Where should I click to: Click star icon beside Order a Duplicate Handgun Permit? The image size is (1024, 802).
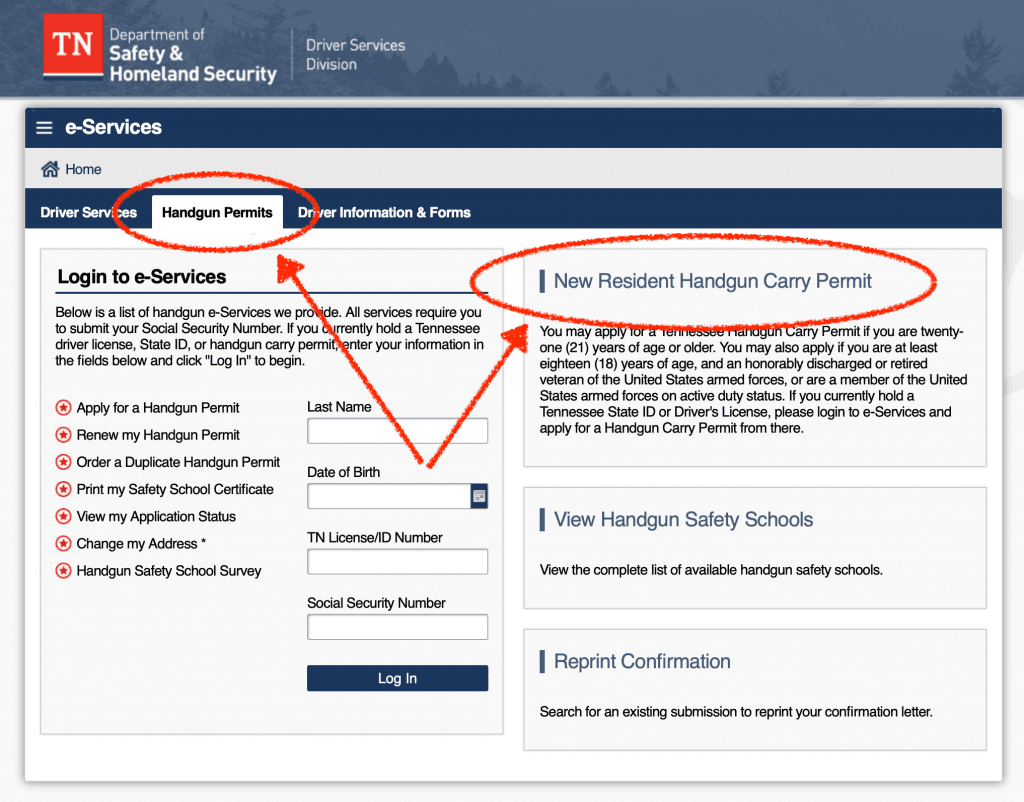[x=63, y=462]
